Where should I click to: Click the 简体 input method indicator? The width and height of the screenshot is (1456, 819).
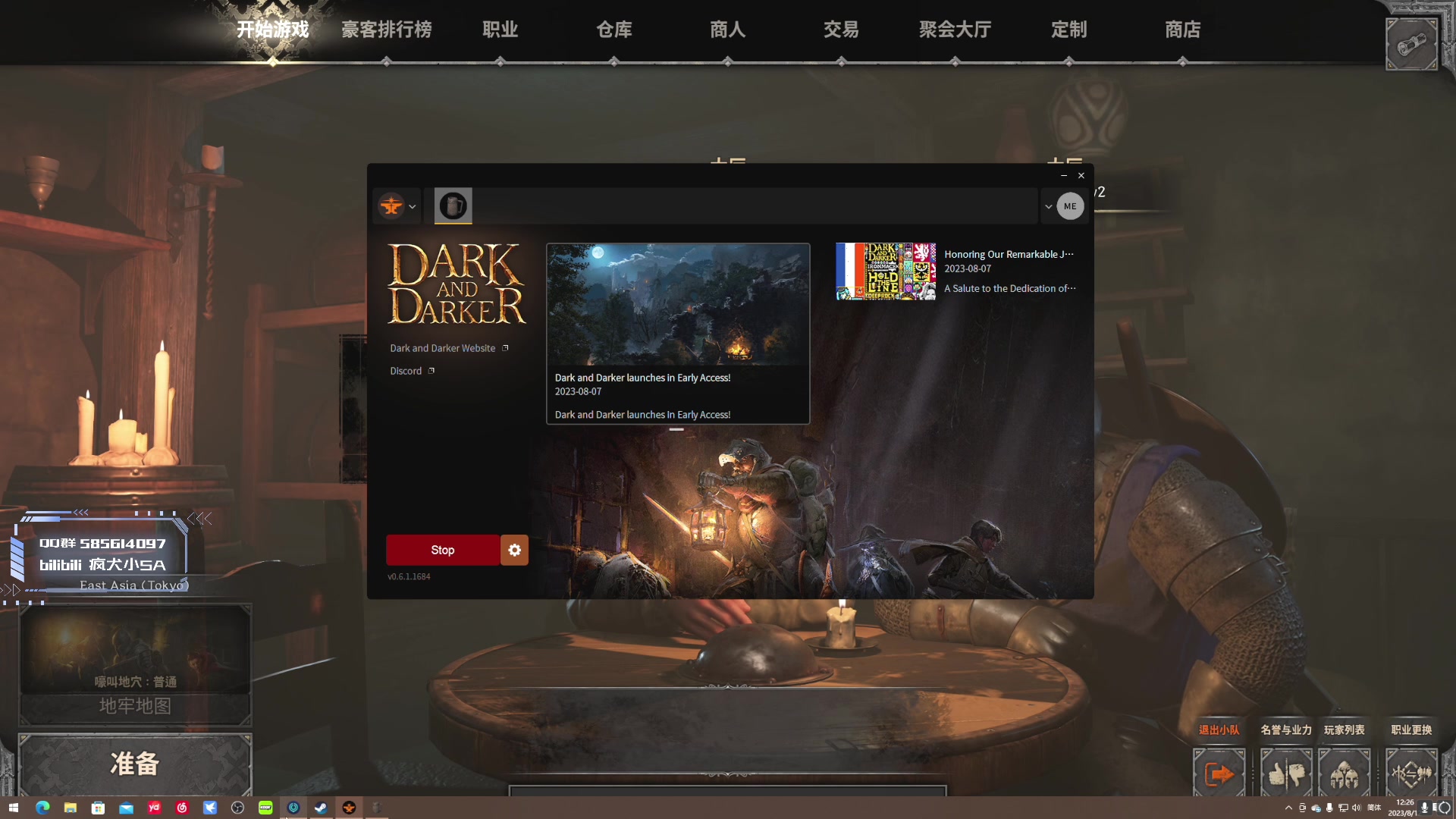pos(1374,808)
